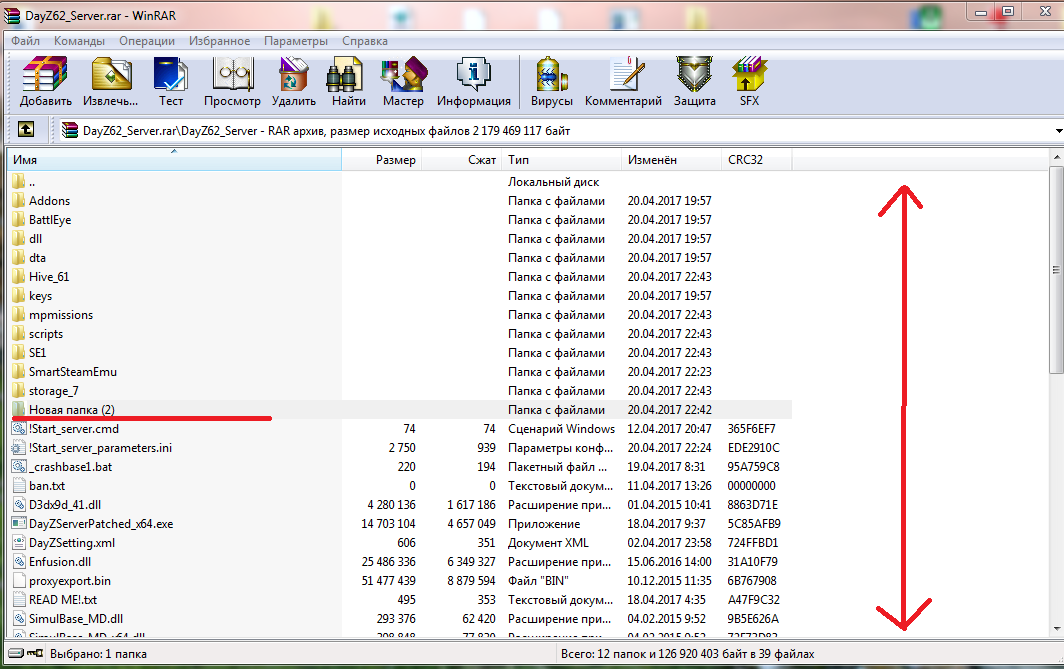
Task: Scan archive with Вирусы tool
Action: coord(552,81)
